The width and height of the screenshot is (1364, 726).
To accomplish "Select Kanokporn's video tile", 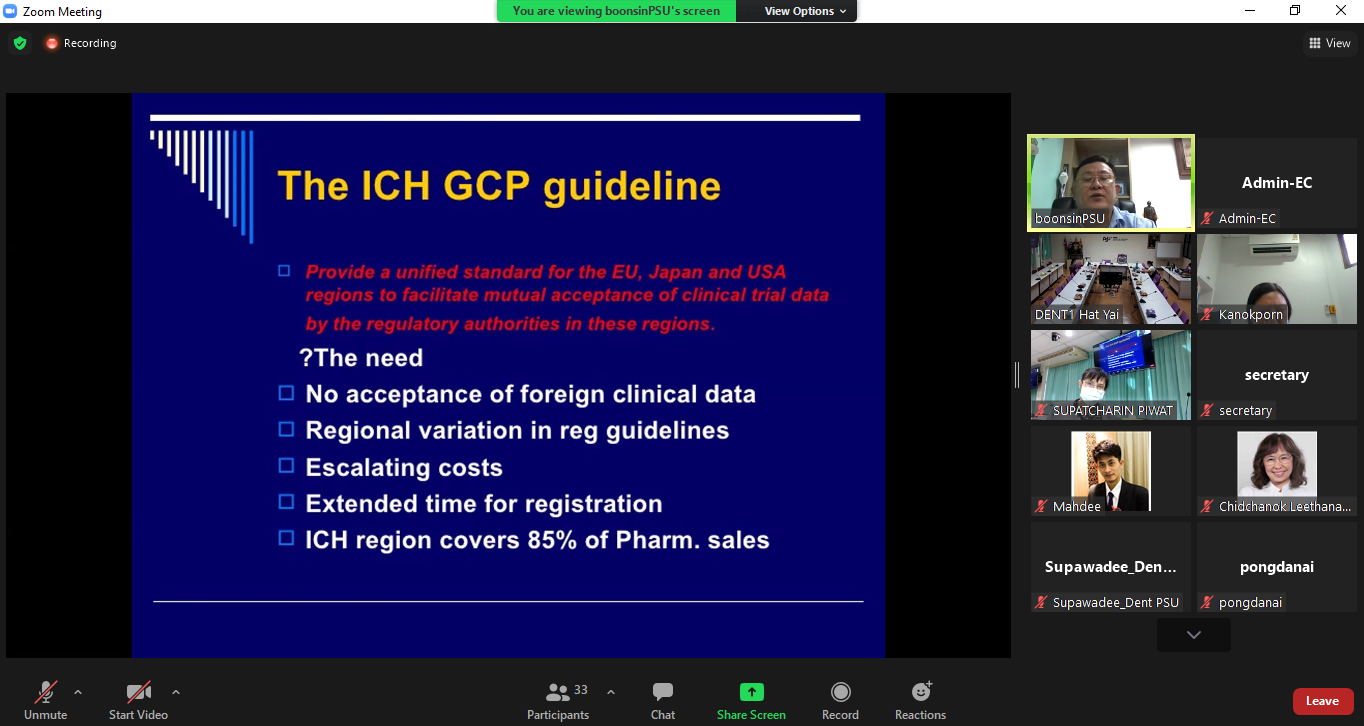I will pos(1277,279).
